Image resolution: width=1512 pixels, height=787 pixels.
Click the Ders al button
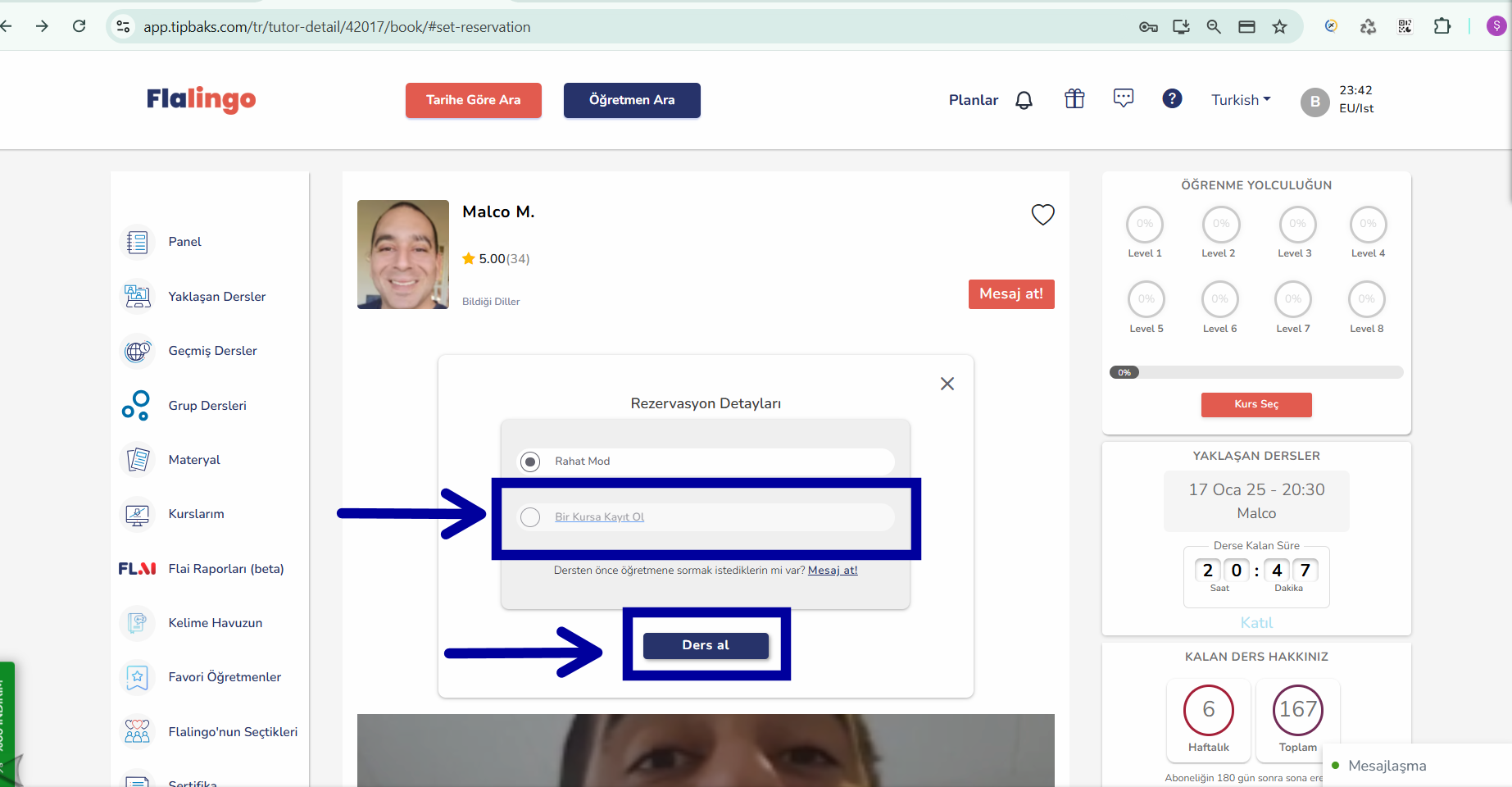[706, 645]
